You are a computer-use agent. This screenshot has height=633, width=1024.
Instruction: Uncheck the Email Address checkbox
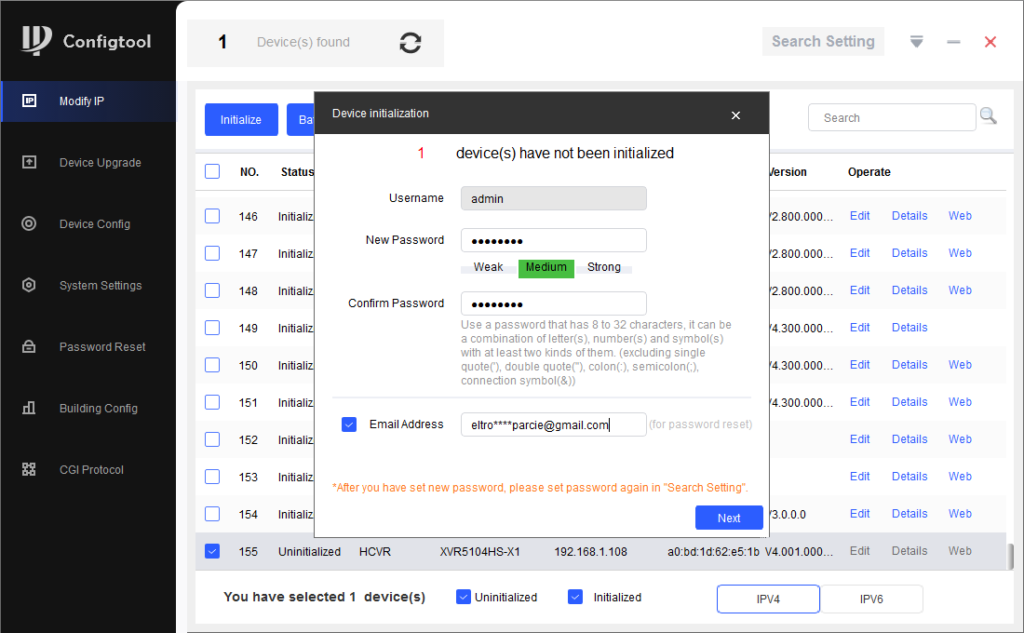click(x=349, y=425)
